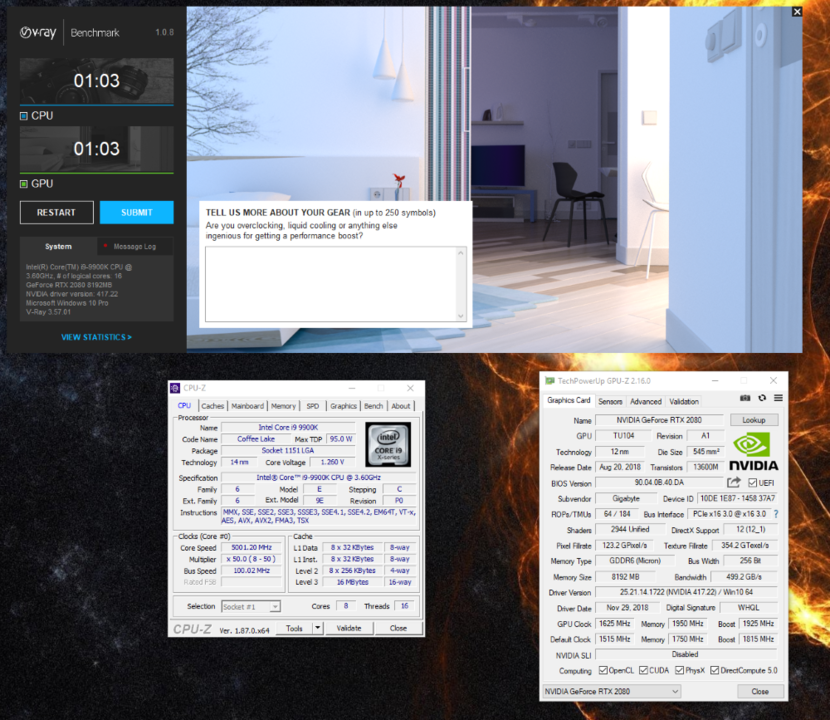Image resolution: width=830 pixels, height=720 pixels.
Task: Click the text box scrollbar down arrow
Action: pos(461,316)
